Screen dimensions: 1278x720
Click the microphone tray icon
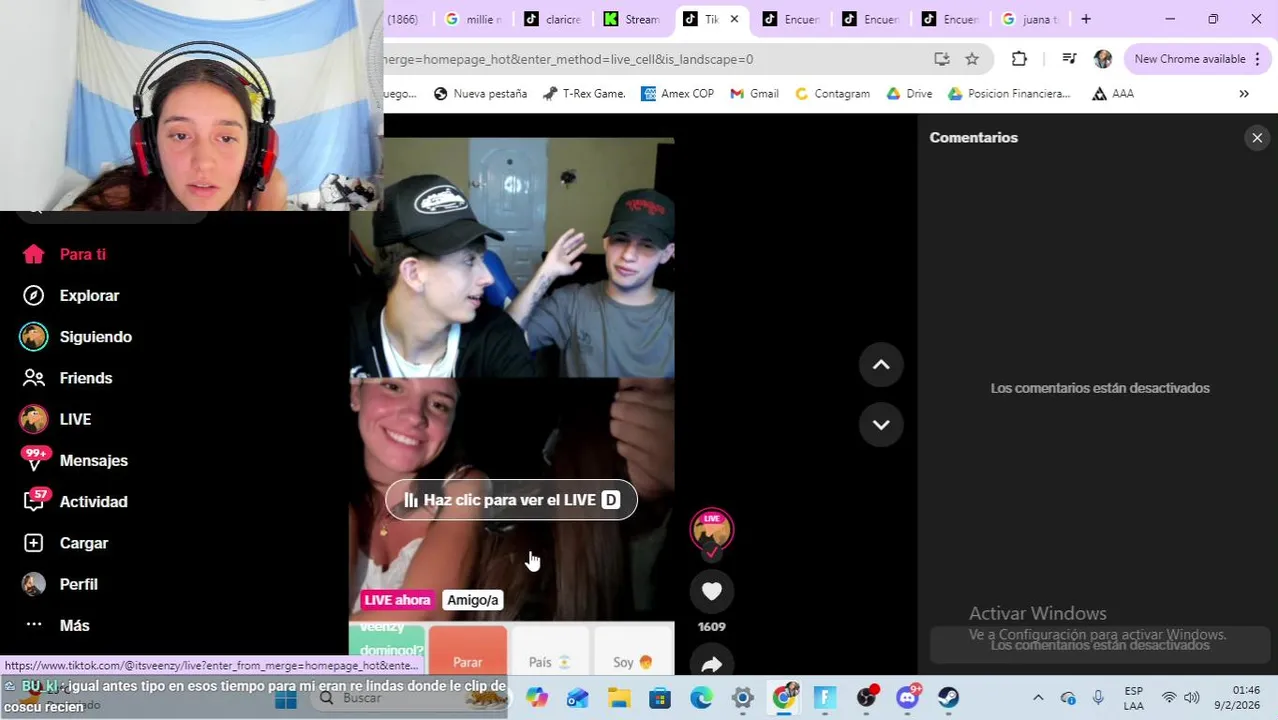(1098, 698)
